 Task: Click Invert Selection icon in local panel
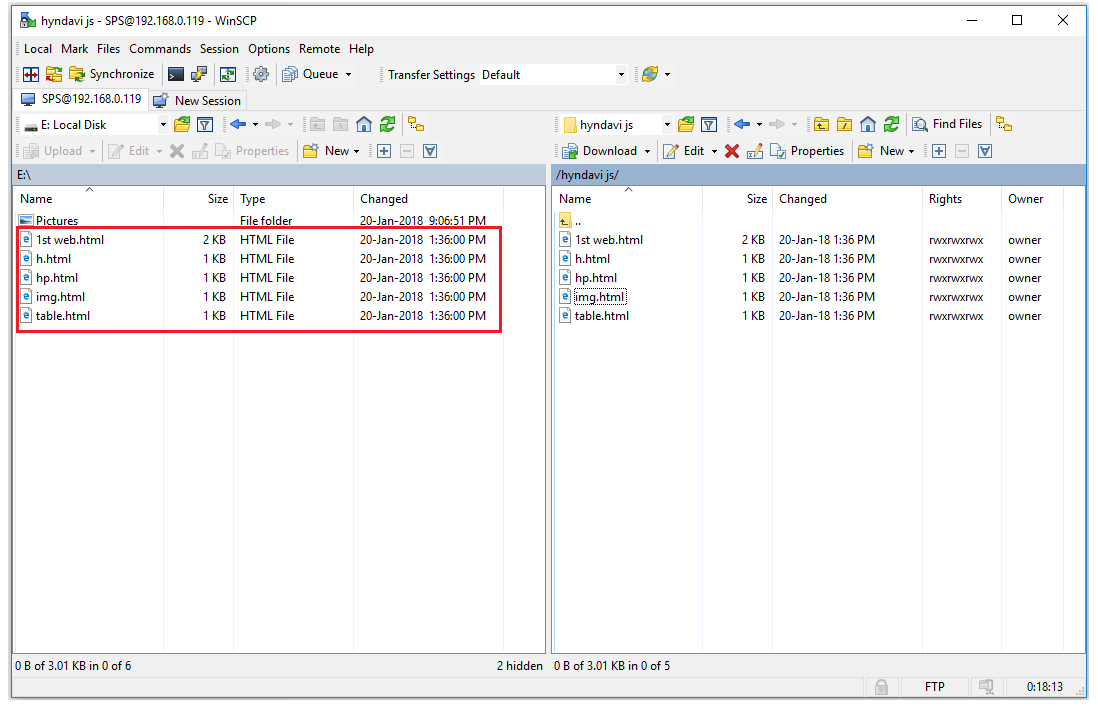coord(430,151)
